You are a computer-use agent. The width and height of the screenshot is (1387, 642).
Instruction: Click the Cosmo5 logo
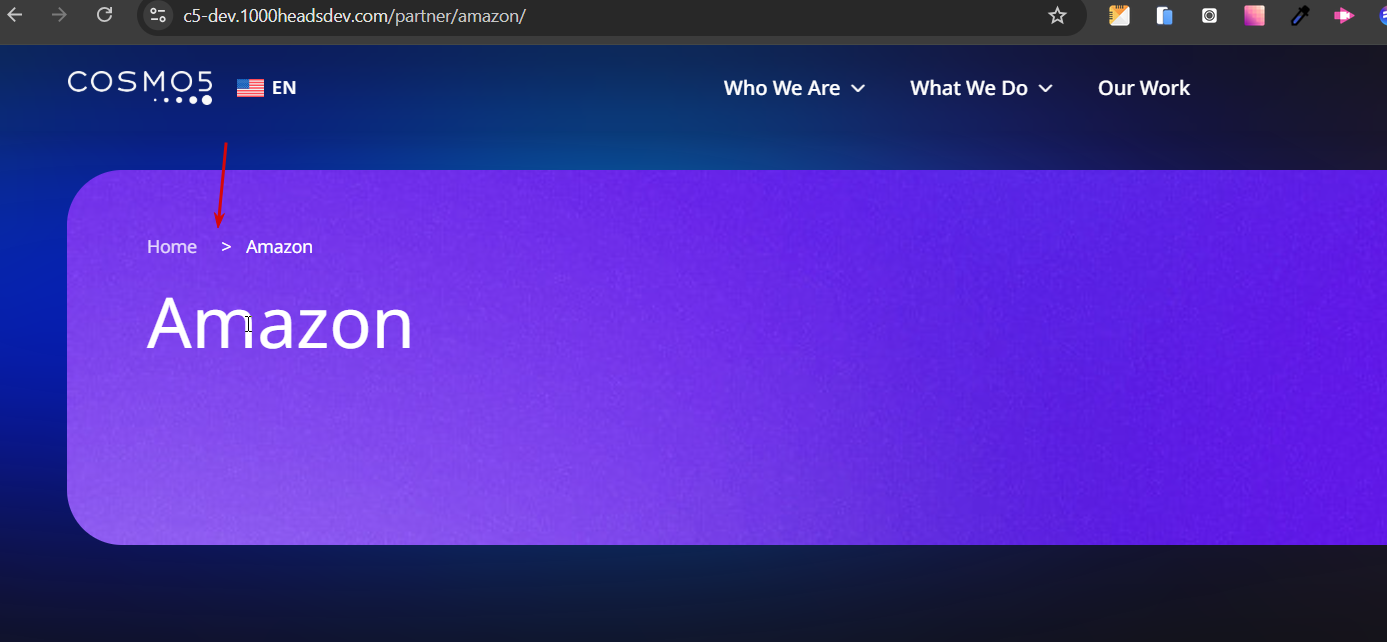tap(140, 87)
